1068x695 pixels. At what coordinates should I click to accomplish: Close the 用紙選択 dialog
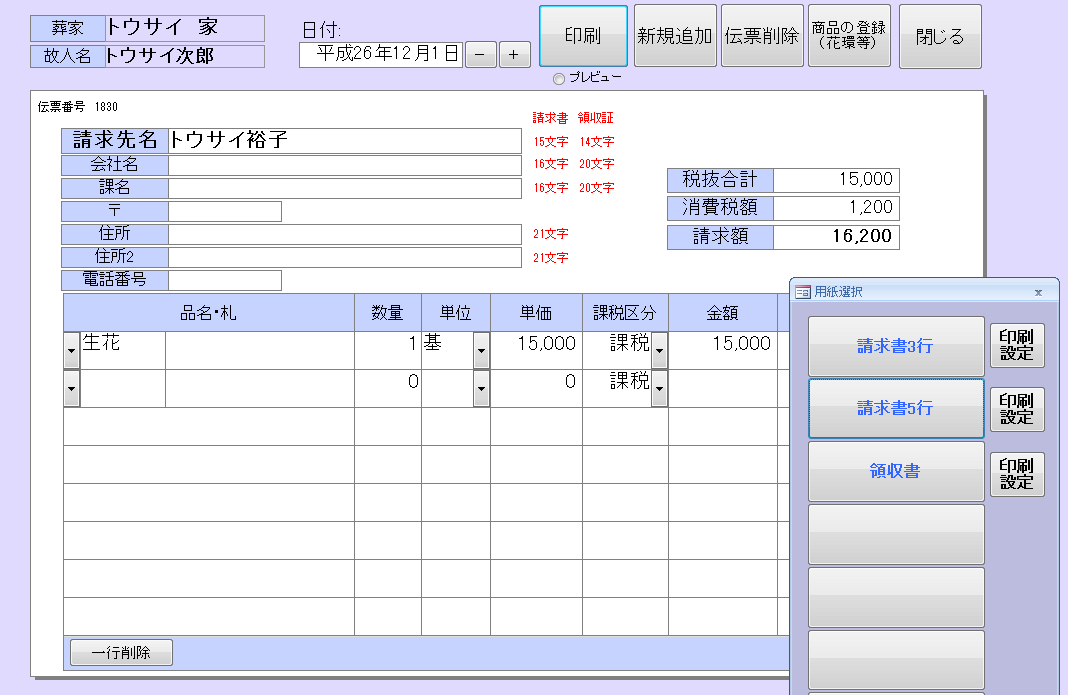click(x=1038, y=293)
